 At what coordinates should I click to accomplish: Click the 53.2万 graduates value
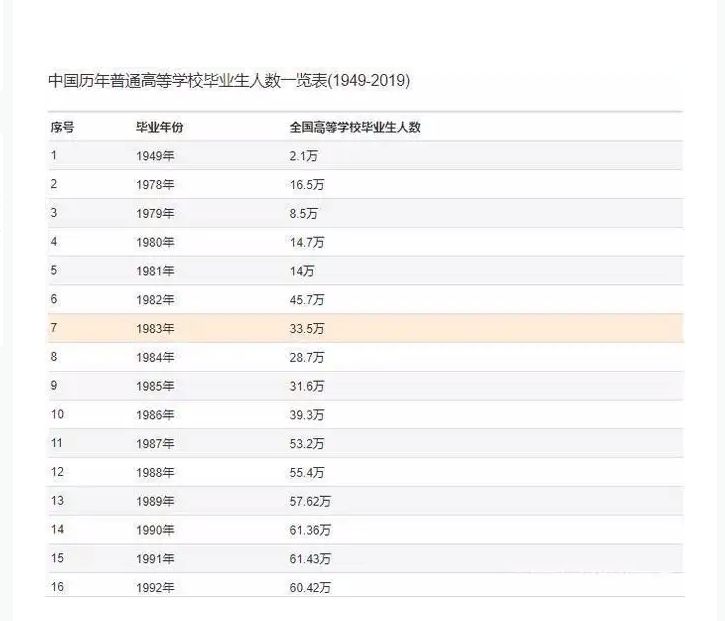point(307,443)
